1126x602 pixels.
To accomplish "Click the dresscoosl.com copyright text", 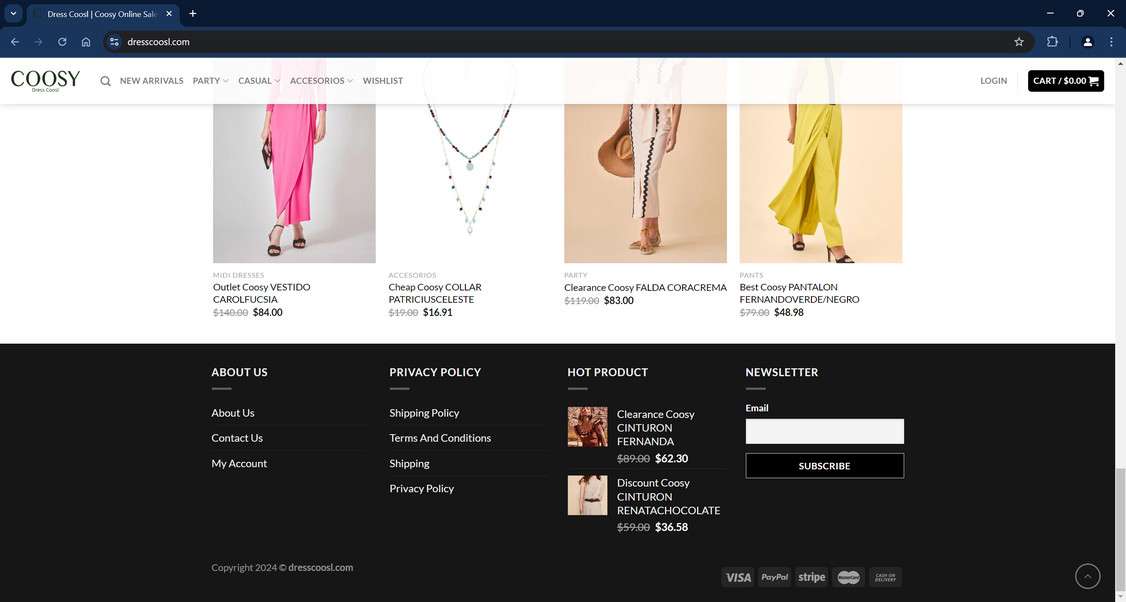I will pos(321,568).
